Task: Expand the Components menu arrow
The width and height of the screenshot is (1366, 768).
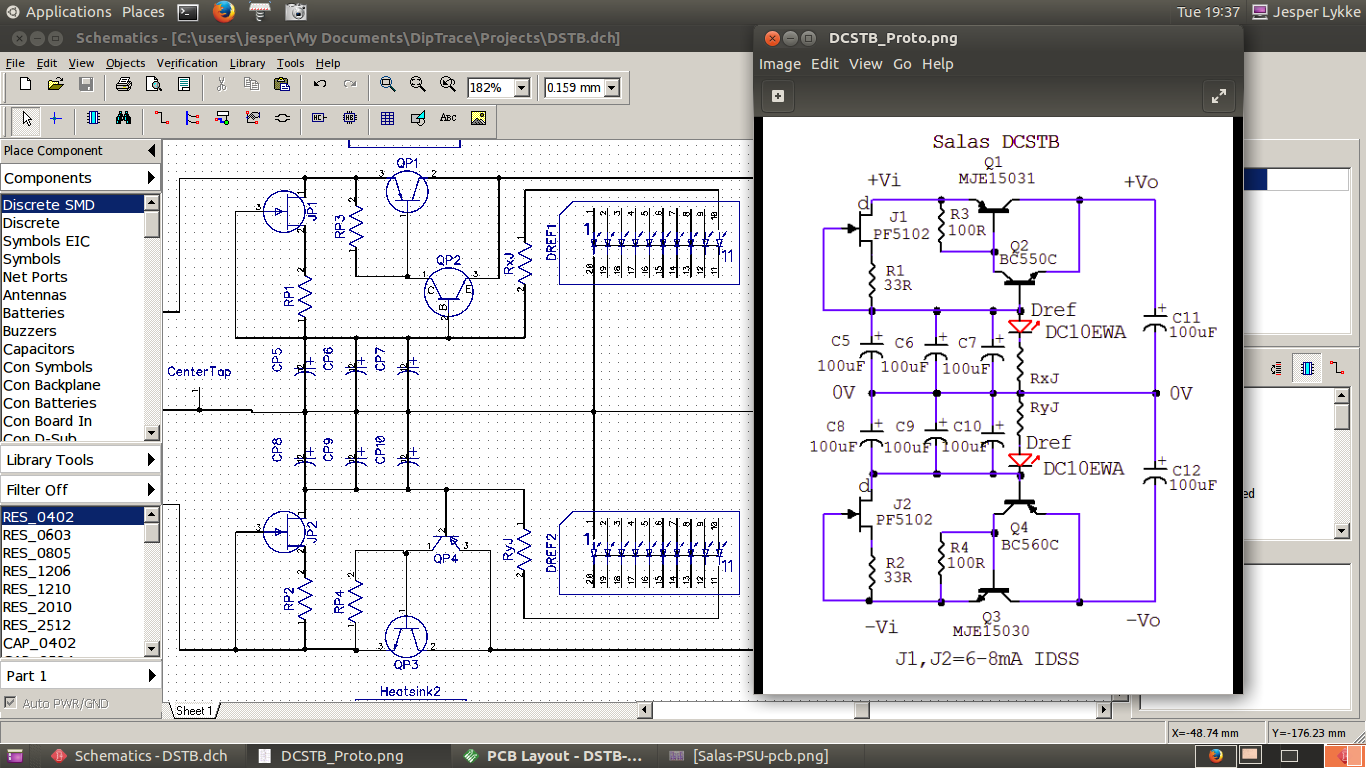Action: 152,177
